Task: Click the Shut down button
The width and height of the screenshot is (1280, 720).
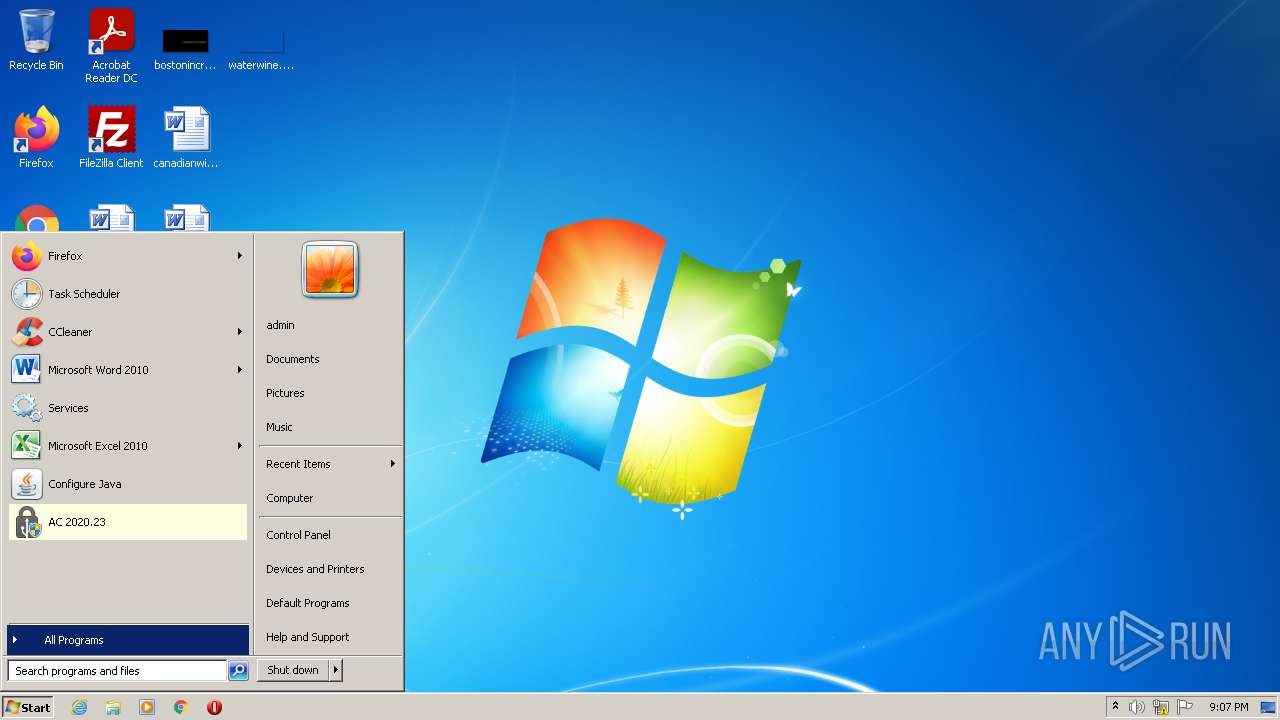Action: 293,670
